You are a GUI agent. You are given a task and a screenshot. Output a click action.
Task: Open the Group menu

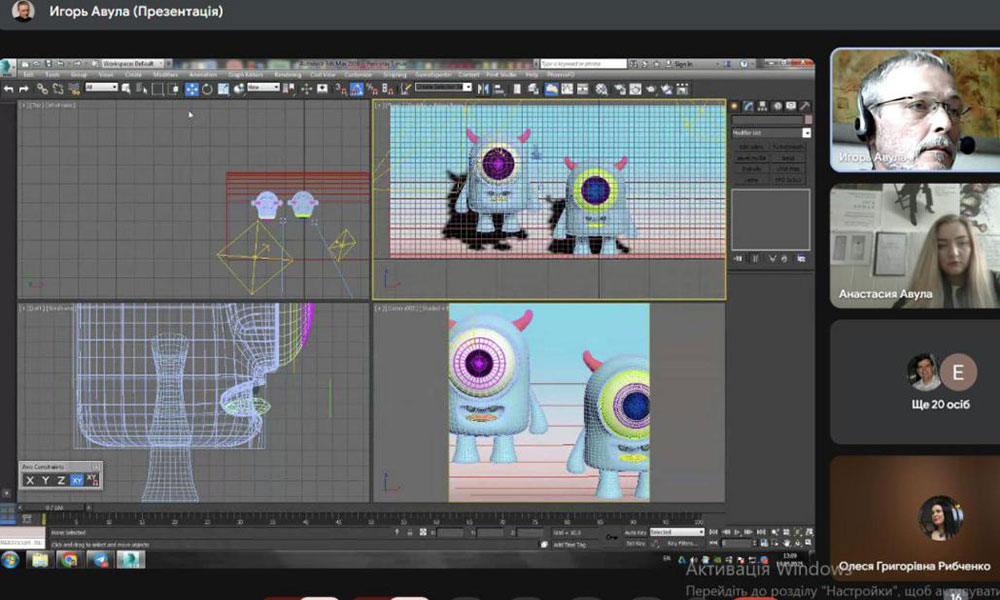coord(79,75)
